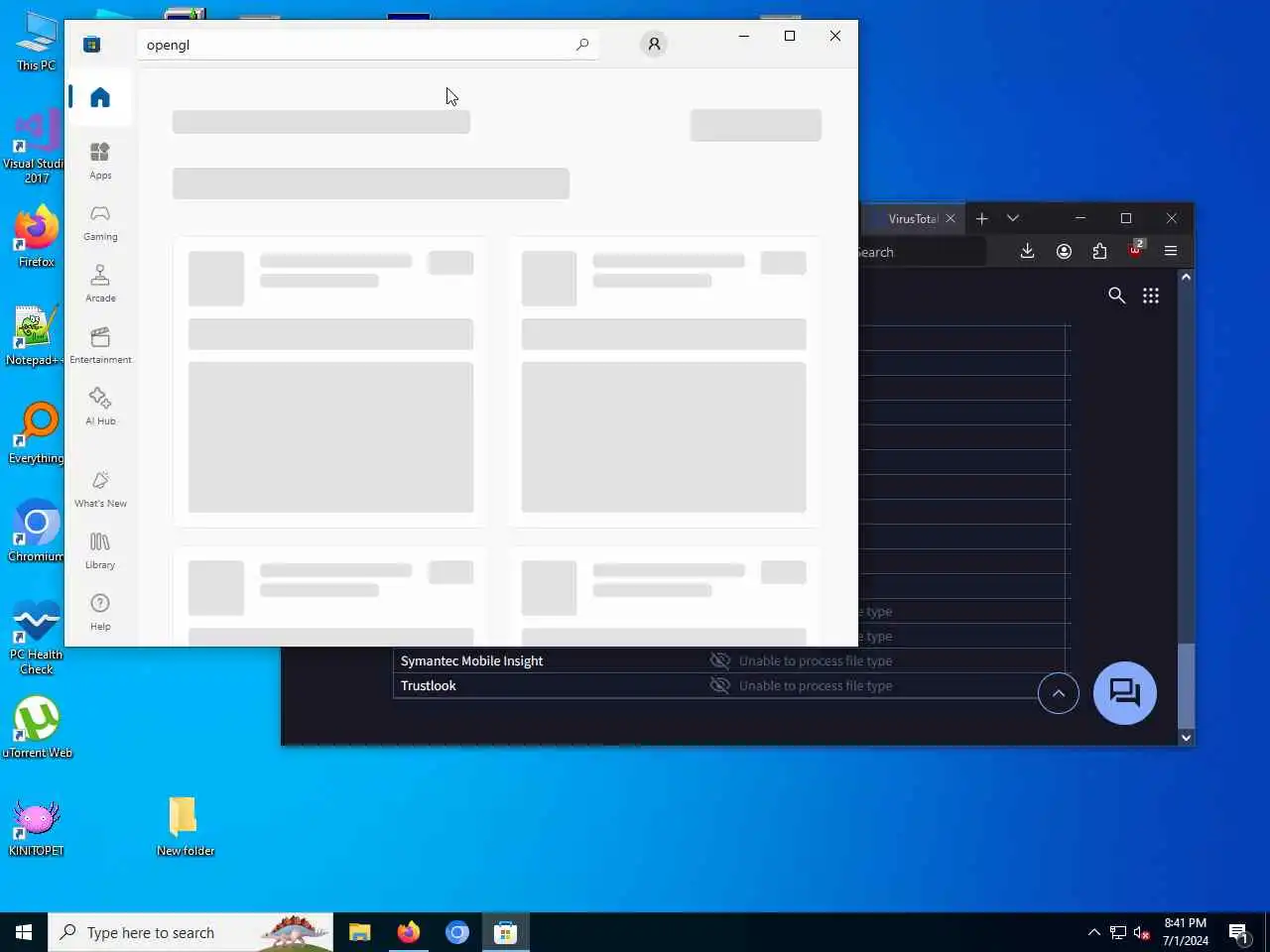
Task: Select the uTorrent Web desktop shortcut
Action: pos(37,727)
